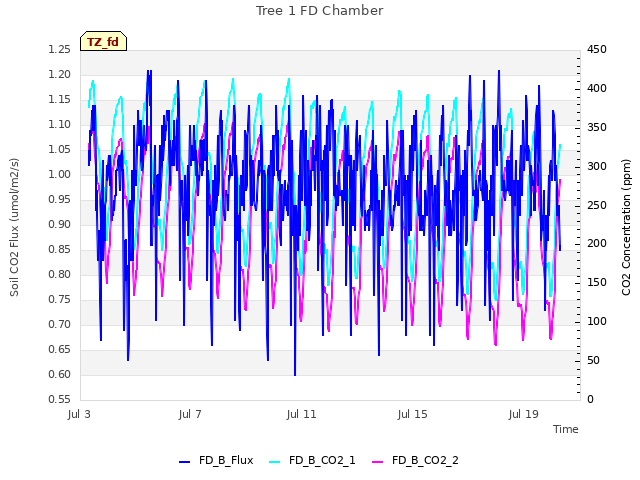Viewport: 640px width, 480px height.
Task: Click the Jul 11 x-axis tick label
Action: click(x=301, y=414)
